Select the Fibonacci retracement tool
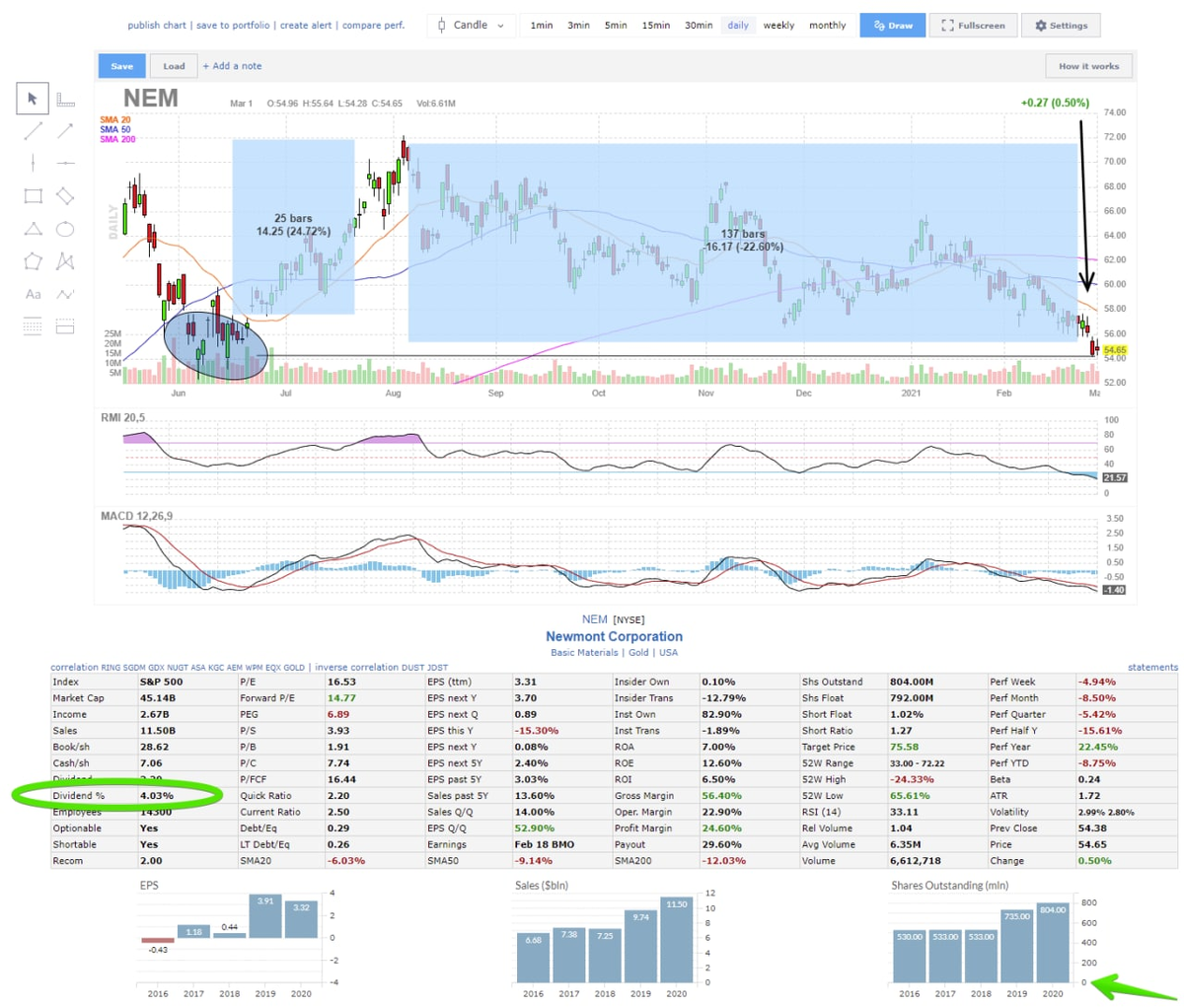The width and height of the screenshot is (1184, 1008). [x=33, y=326]
